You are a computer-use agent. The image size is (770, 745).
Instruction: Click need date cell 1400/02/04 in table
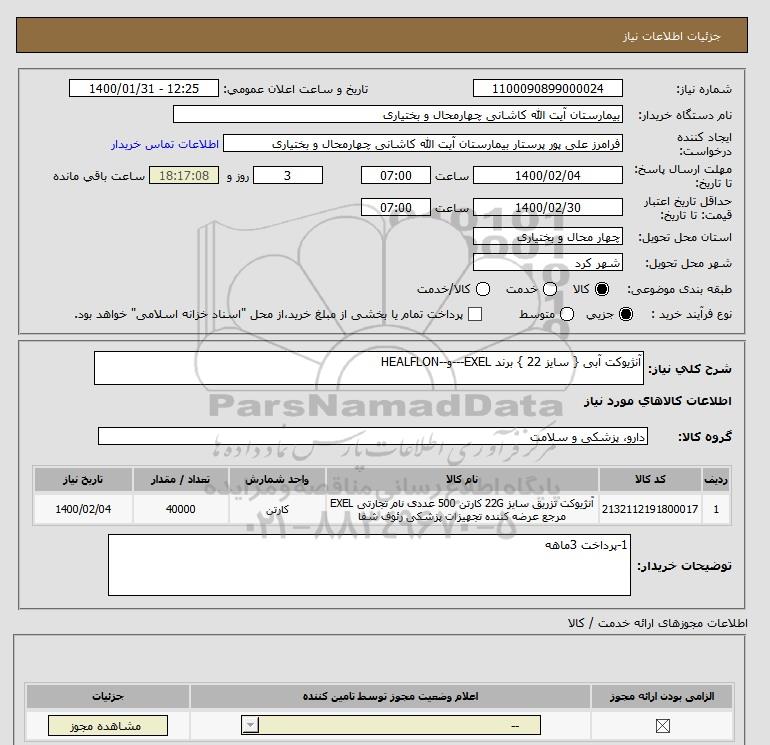[83, 509]
